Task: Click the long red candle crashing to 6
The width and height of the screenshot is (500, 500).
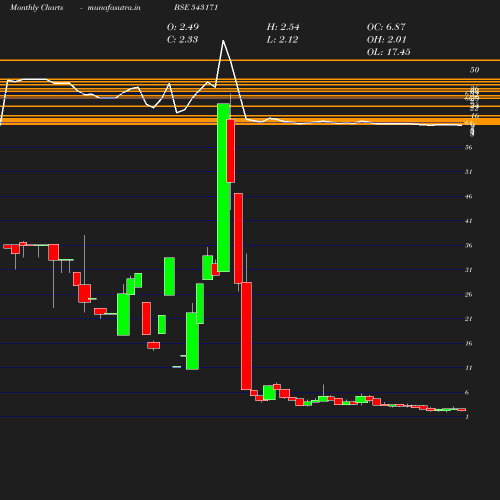Action: (246, 336)
